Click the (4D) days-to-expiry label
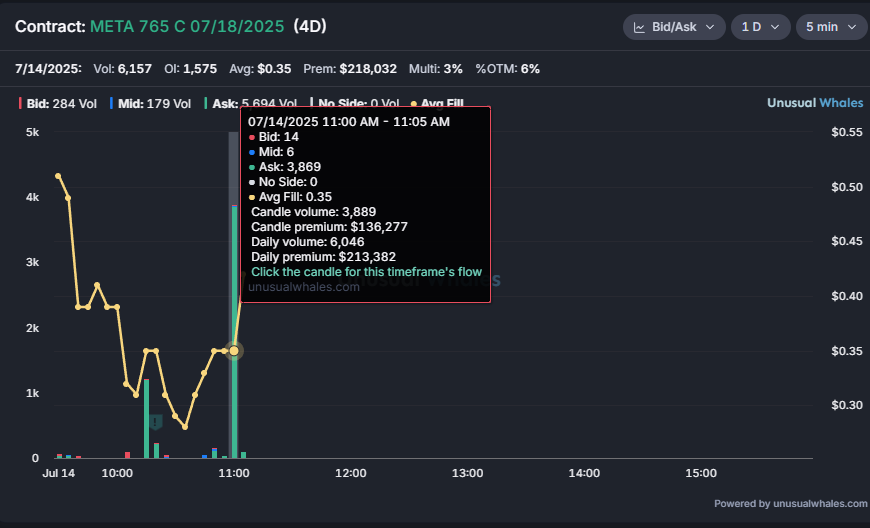Viewport: 870px width, 528px height. 310,27
